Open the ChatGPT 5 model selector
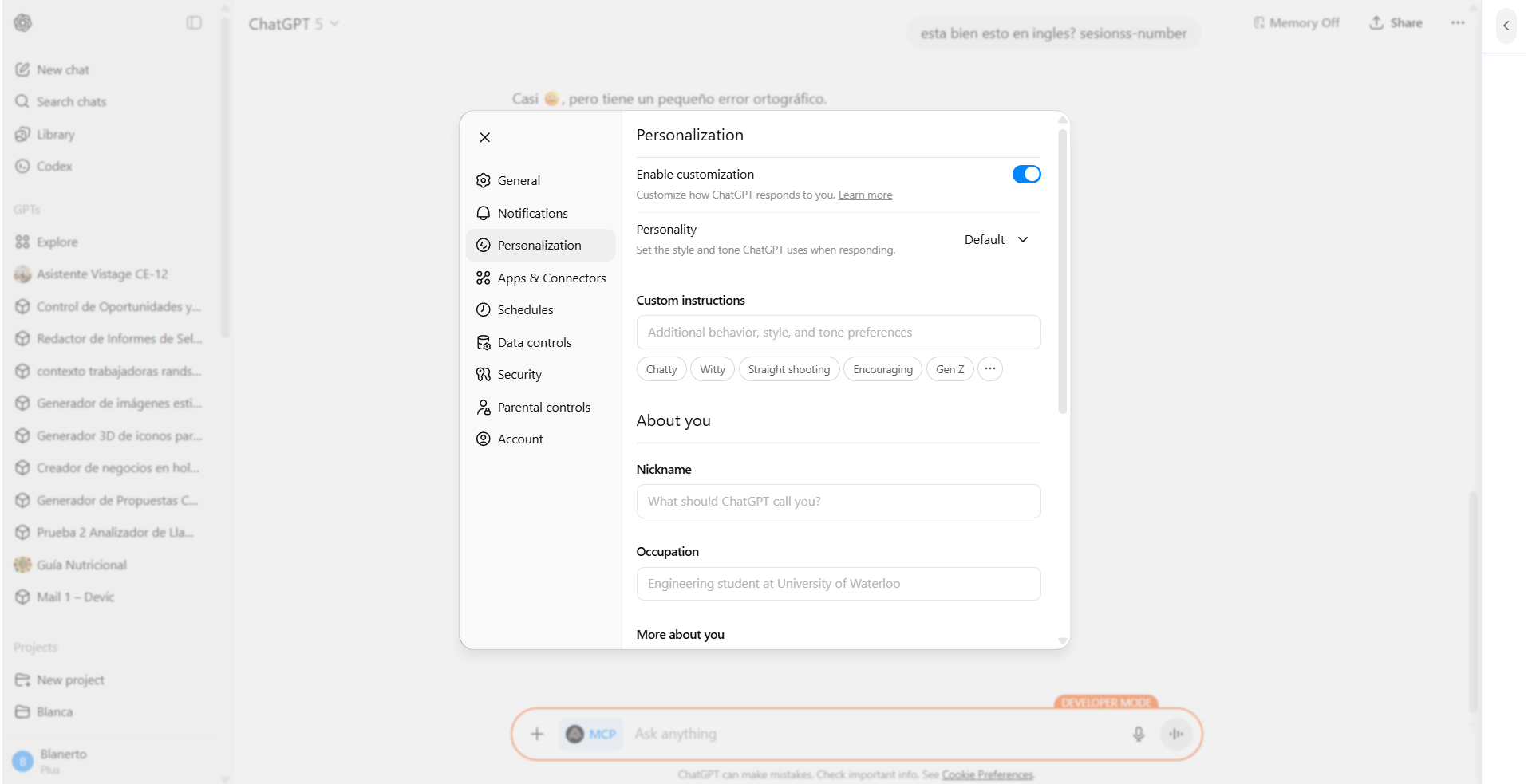The width and height of the screenshot is (1528, 784). coord(292,23)
